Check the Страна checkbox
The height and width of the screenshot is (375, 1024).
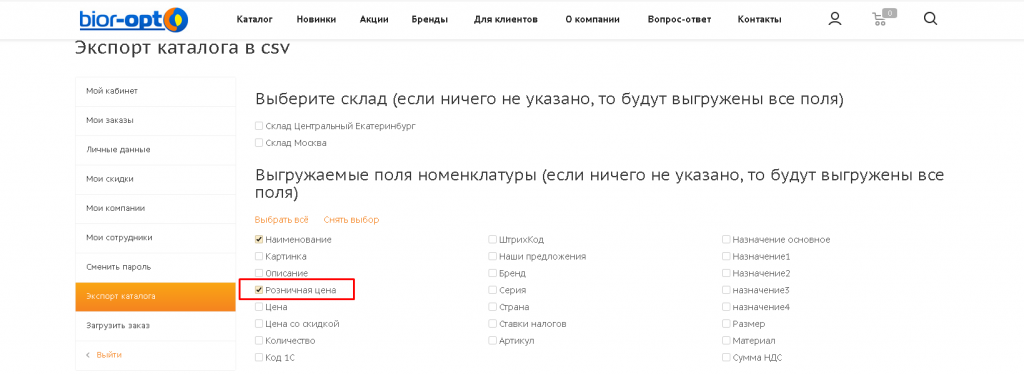tap(492, 307)
